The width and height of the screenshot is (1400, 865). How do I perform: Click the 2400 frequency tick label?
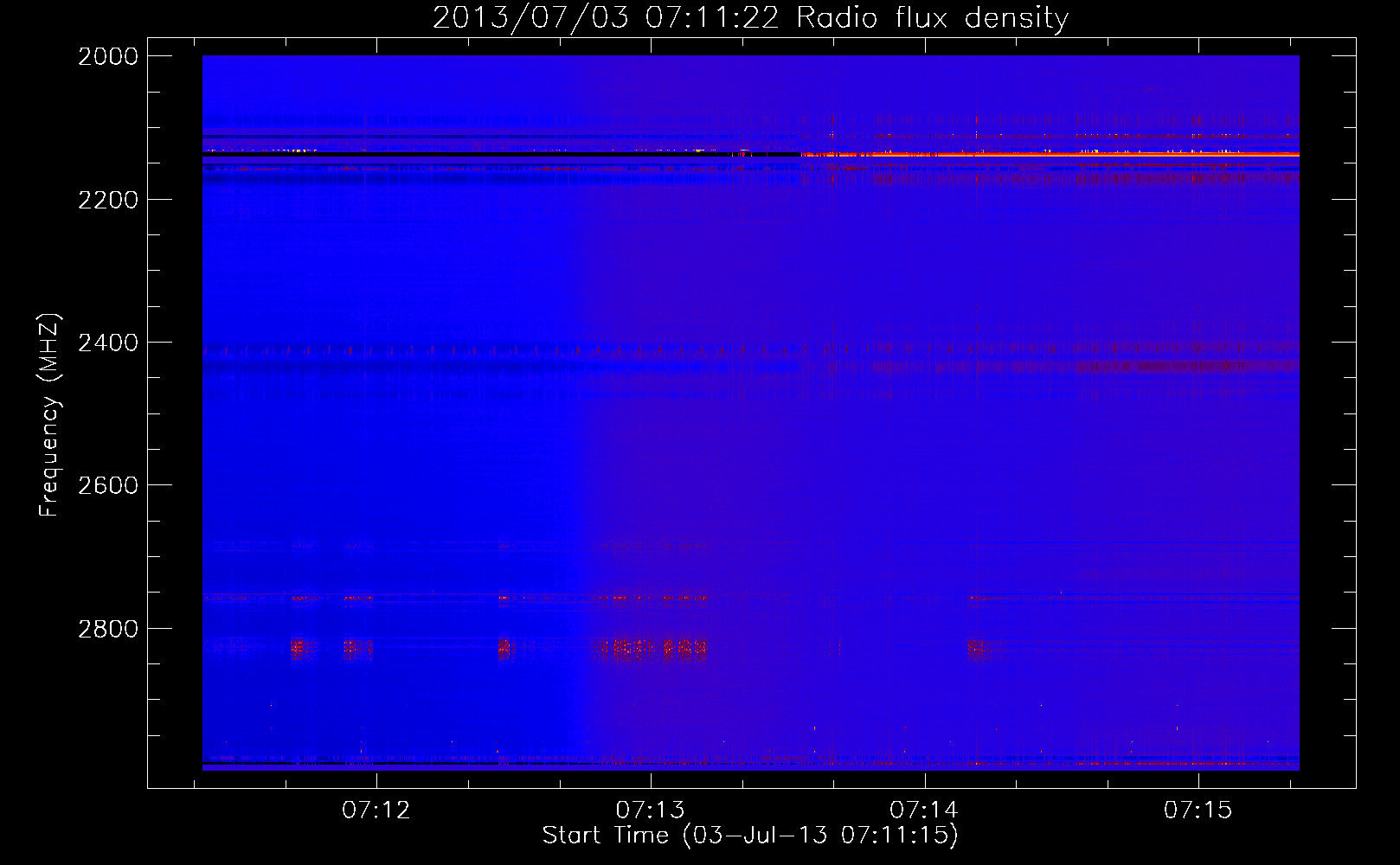(x=108, y=343)
